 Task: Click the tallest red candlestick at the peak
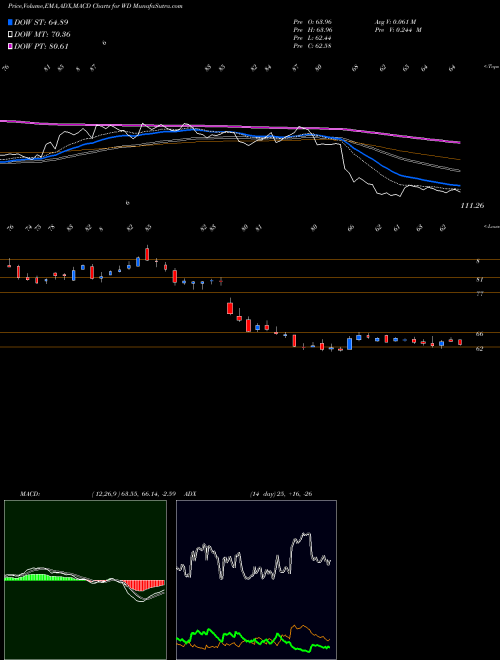[147, 254]
